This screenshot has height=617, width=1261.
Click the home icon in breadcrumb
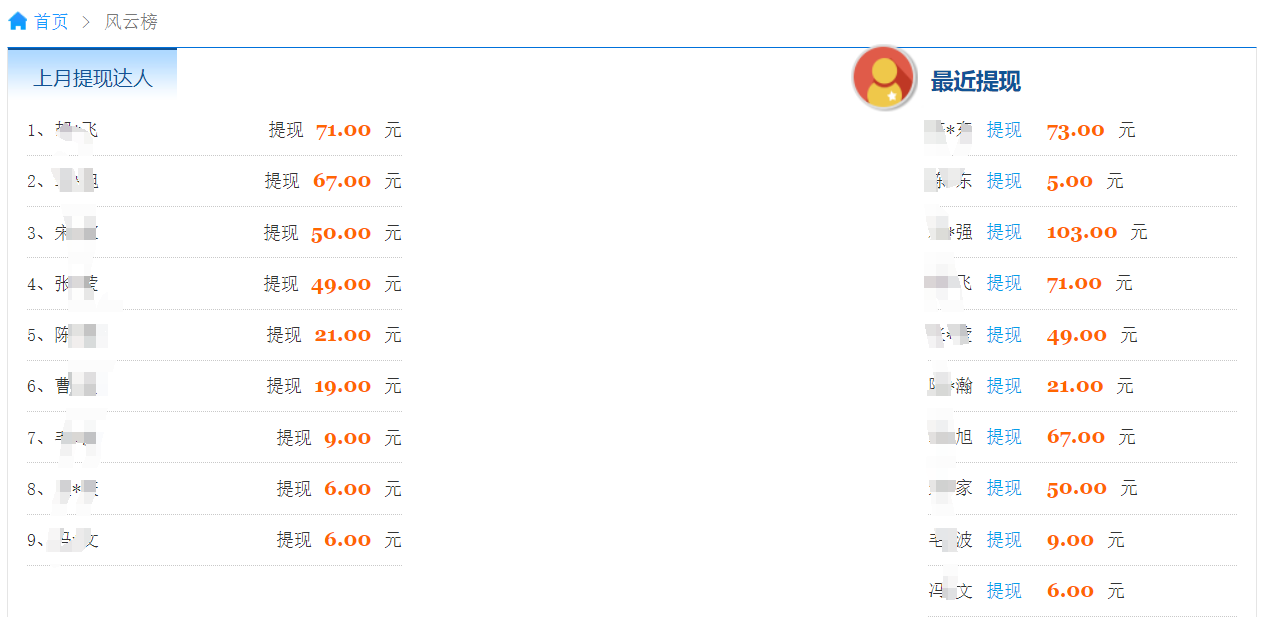[18, 21]
